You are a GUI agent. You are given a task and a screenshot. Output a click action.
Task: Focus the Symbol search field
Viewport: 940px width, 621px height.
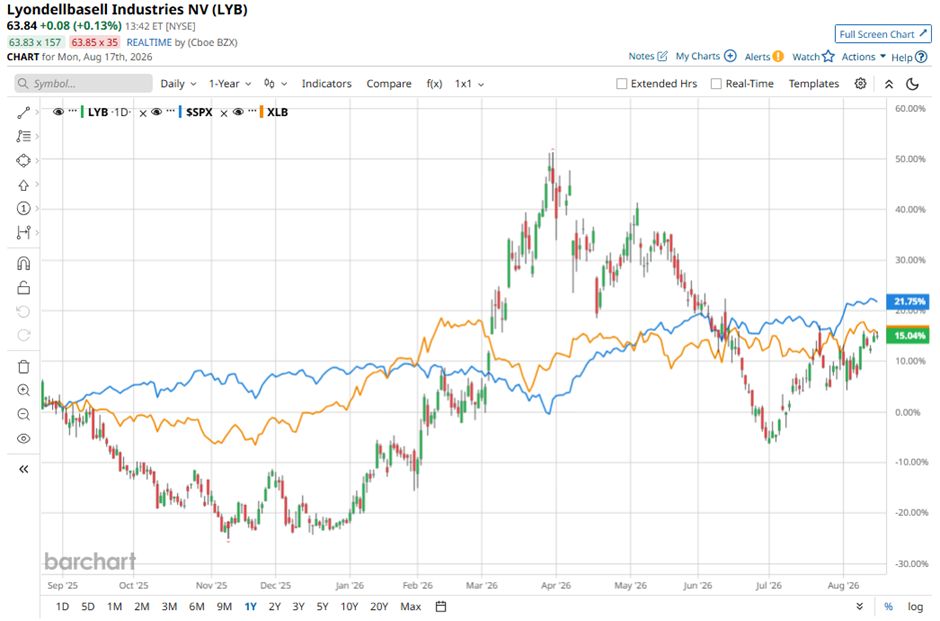83,84
